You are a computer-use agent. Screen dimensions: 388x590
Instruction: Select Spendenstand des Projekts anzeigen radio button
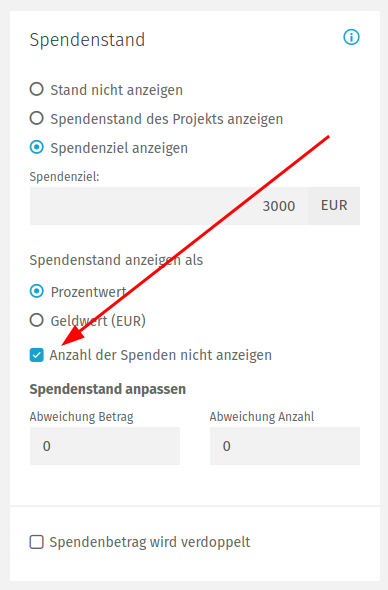(37, 118)
